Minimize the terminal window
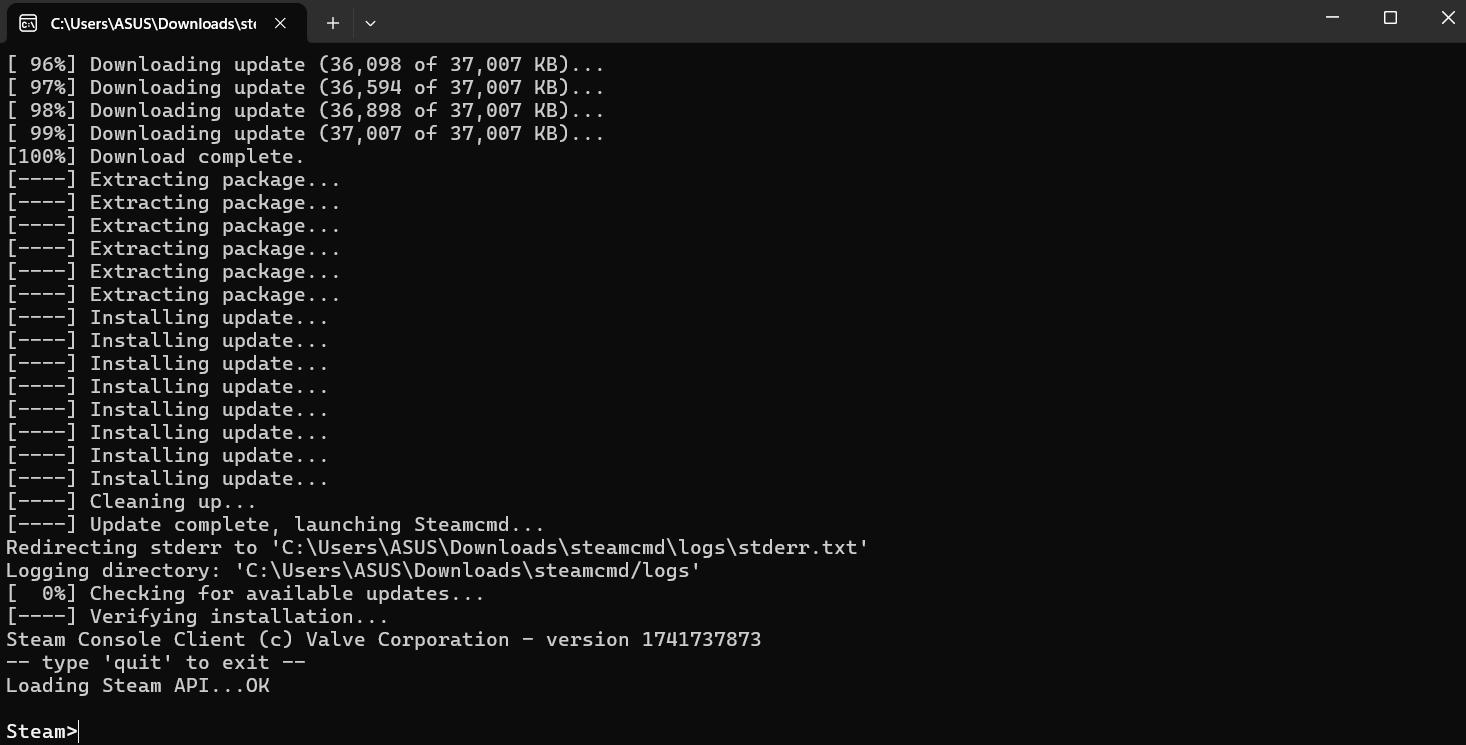1466x745 pixels. 1332,18
